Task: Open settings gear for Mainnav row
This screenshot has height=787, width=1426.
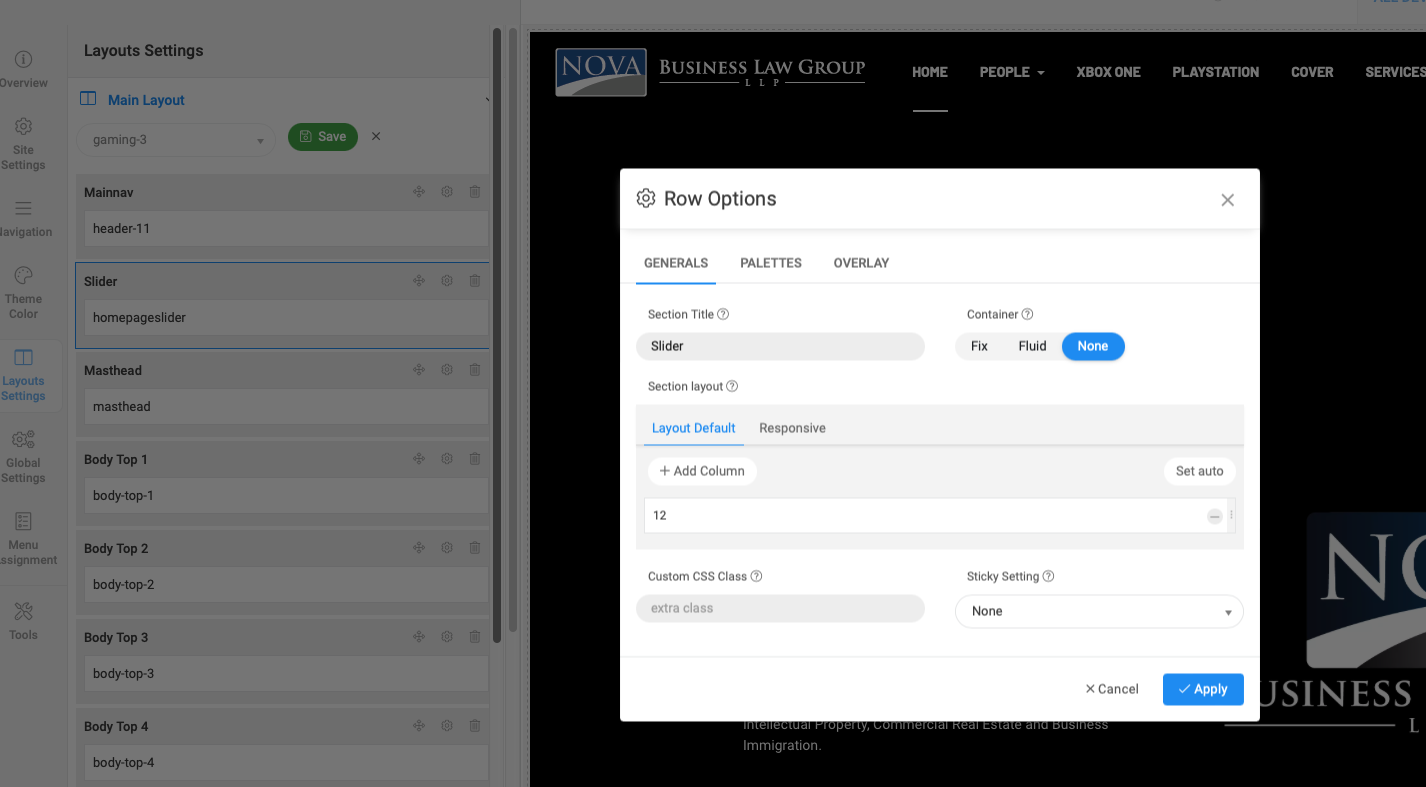Action: pyautogui.click(x=447, y=192)
